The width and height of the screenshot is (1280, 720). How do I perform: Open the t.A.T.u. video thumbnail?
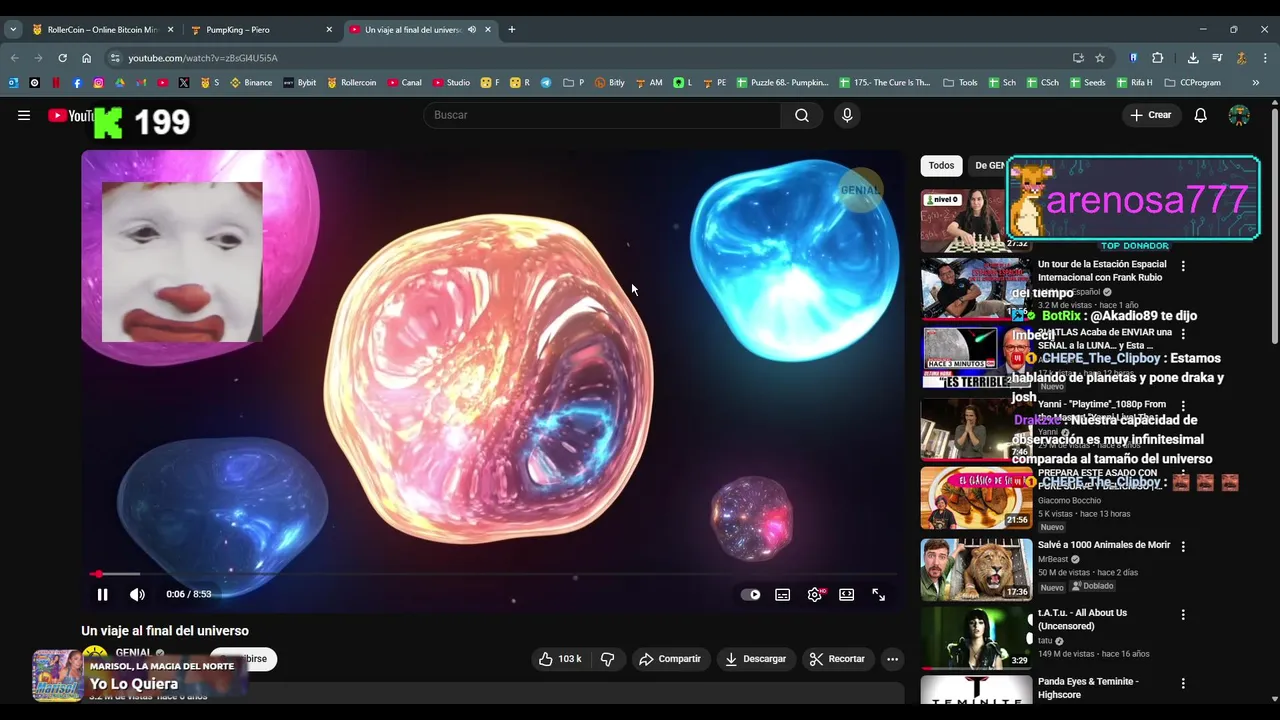[976, 638]
